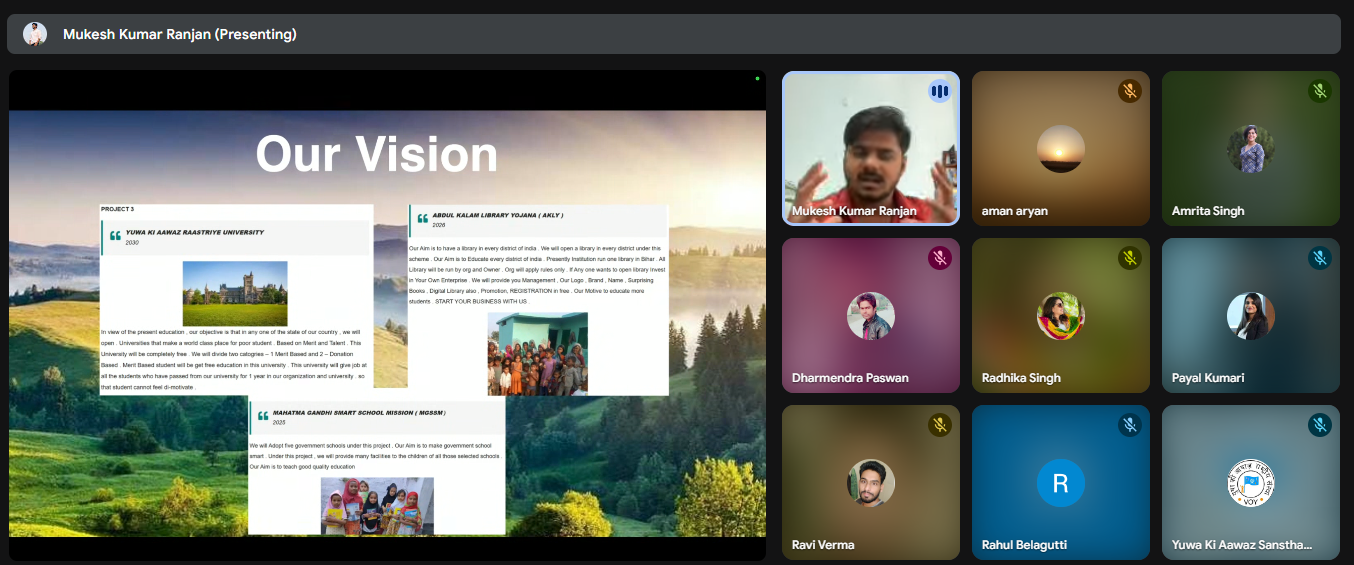Click the quote icon beside the university heading

115,237
